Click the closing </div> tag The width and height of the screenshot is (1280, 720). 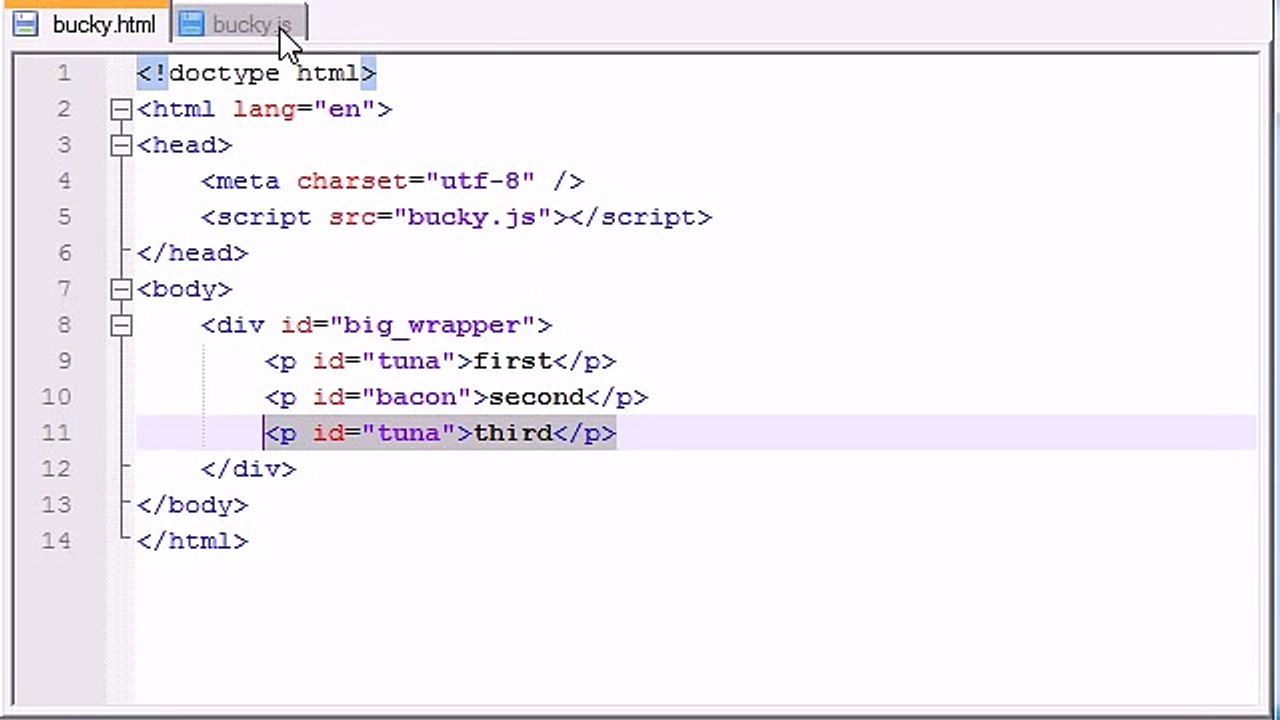249,469
